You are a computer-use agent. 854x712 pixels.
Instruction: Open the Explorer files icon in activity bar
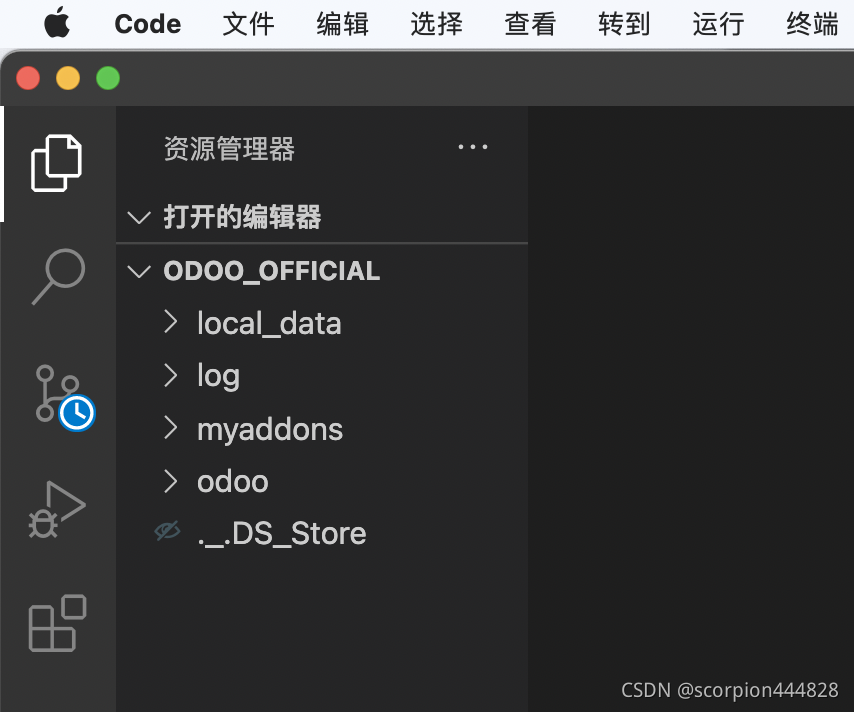click(x=57, y=163)
